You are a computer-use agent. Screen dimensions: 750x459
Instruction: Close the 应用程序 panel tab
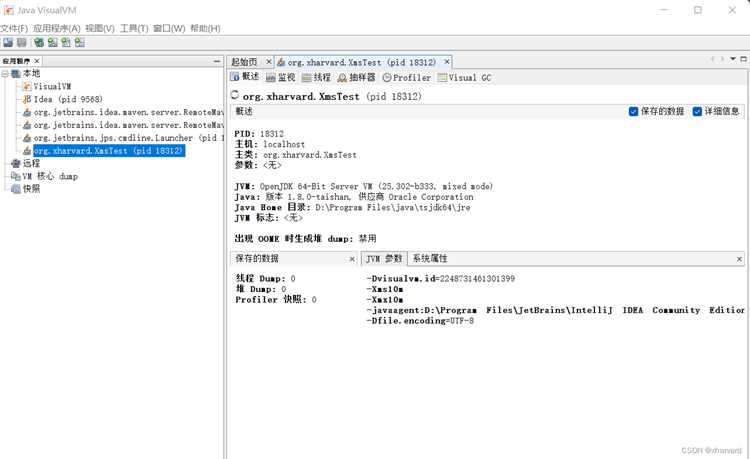click(36, 61)
